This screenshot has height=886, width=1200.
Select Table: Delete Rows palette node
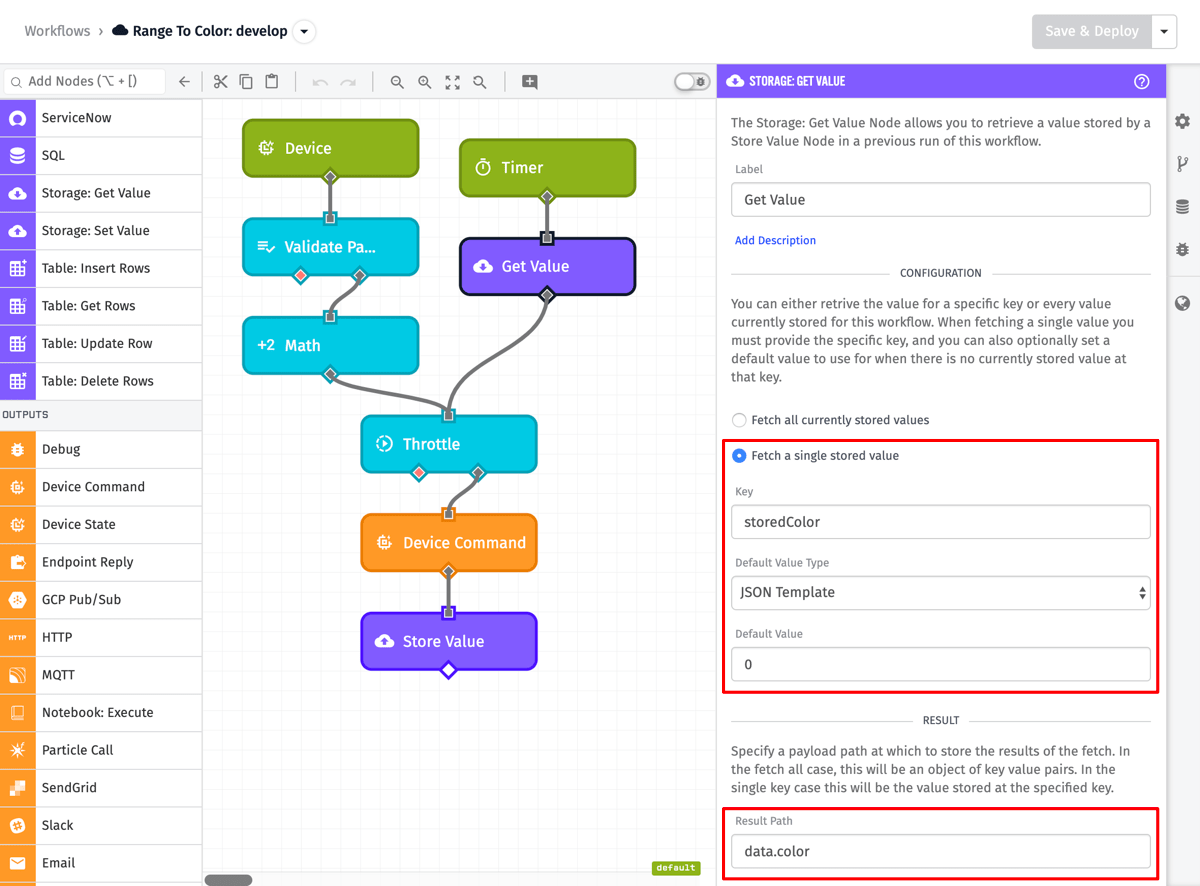101,381
